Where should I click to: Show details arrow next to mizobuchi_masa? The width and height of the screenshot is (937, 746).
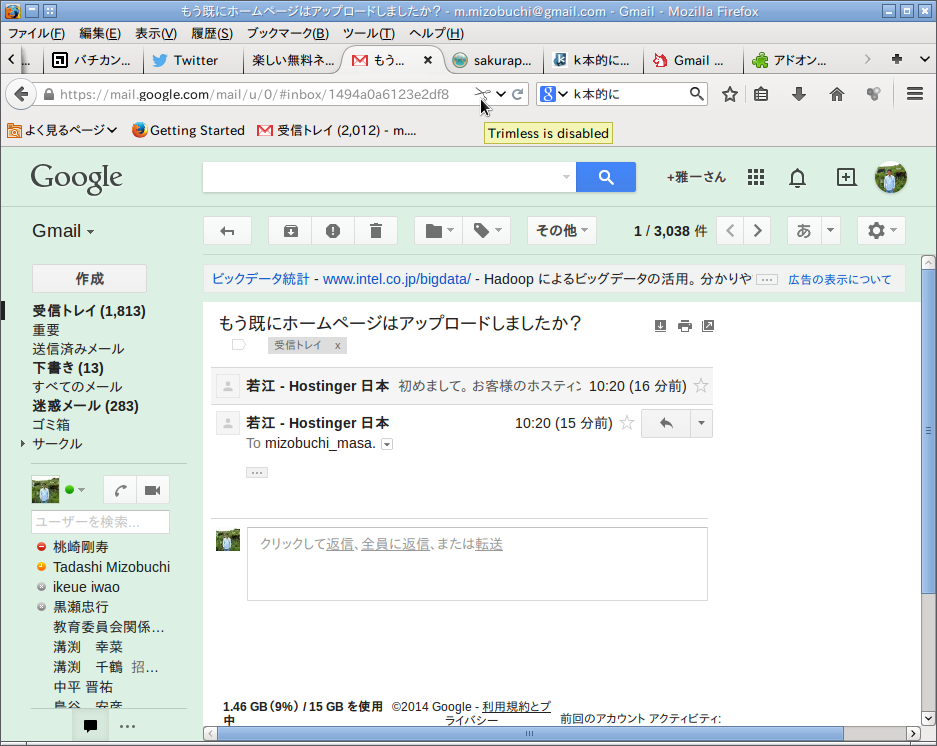pos(387,444)
